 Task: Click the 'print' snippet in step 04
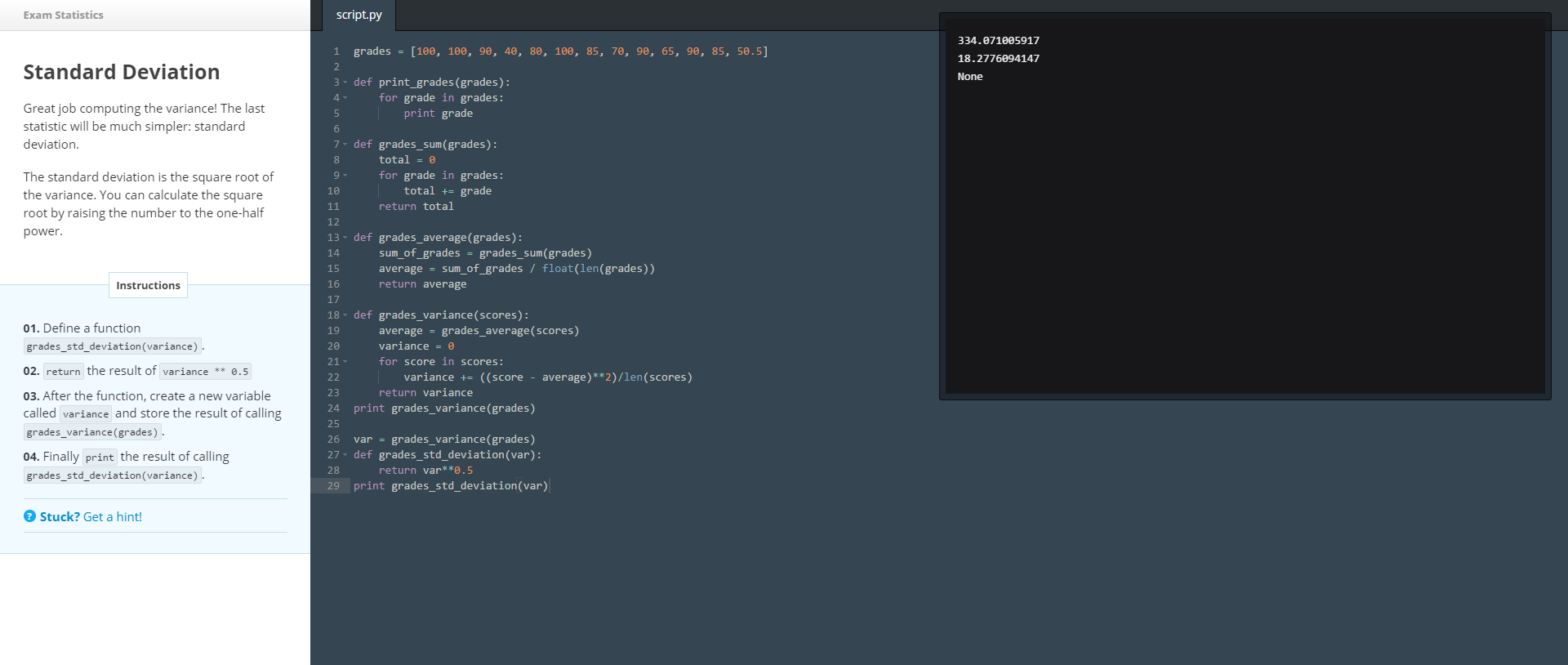[100, 457]
